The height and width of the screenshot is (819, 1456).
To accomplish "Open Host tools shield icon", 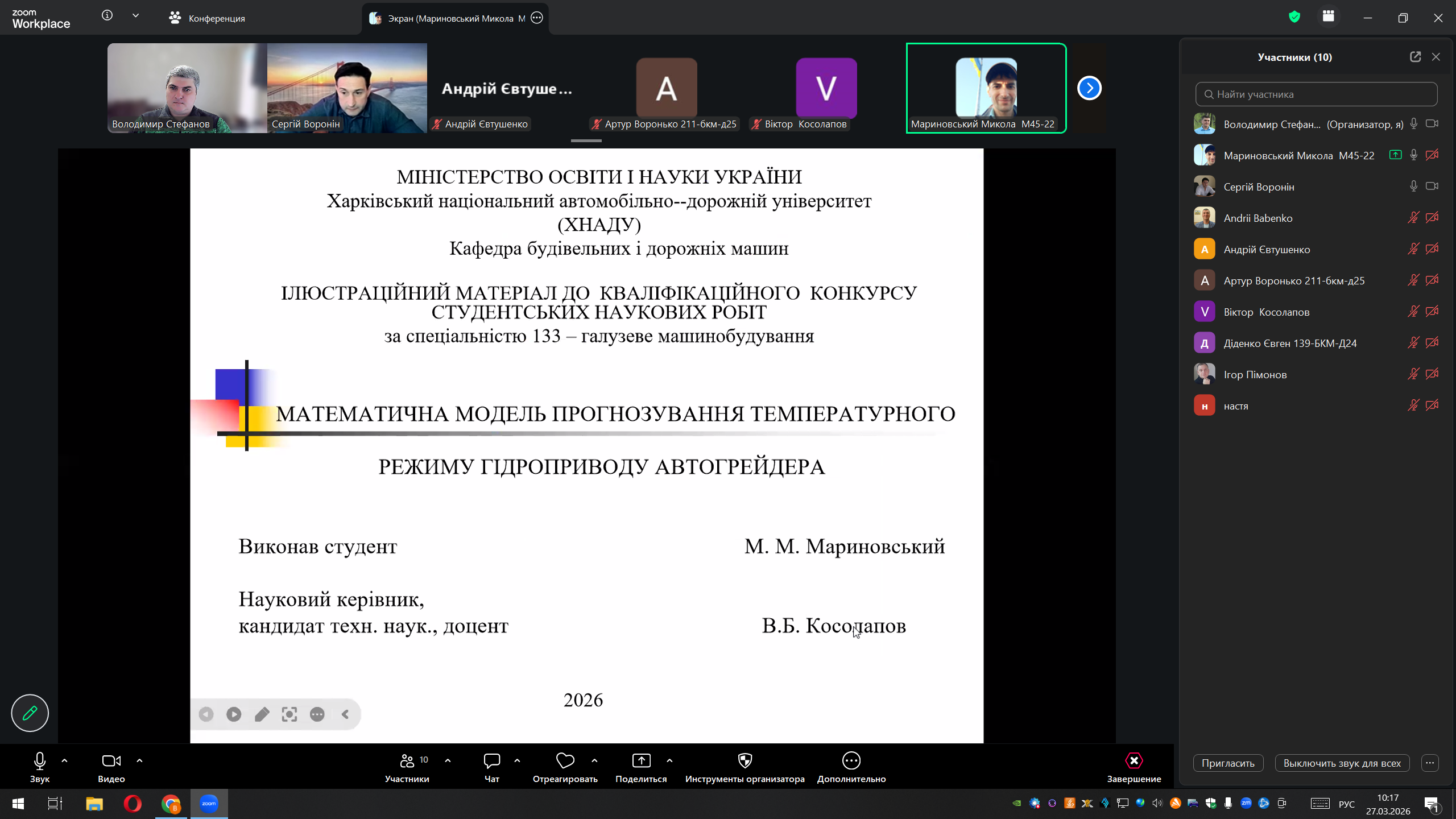I will (x=744, y=761).
